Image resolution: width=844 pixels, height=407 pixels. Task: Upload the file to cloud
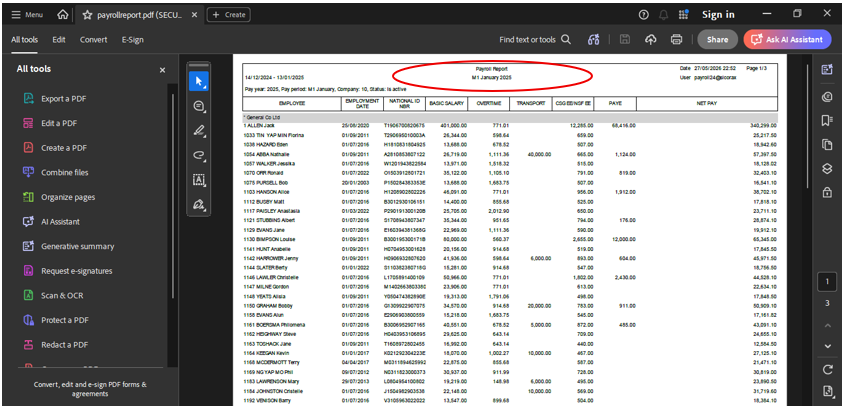651,39
